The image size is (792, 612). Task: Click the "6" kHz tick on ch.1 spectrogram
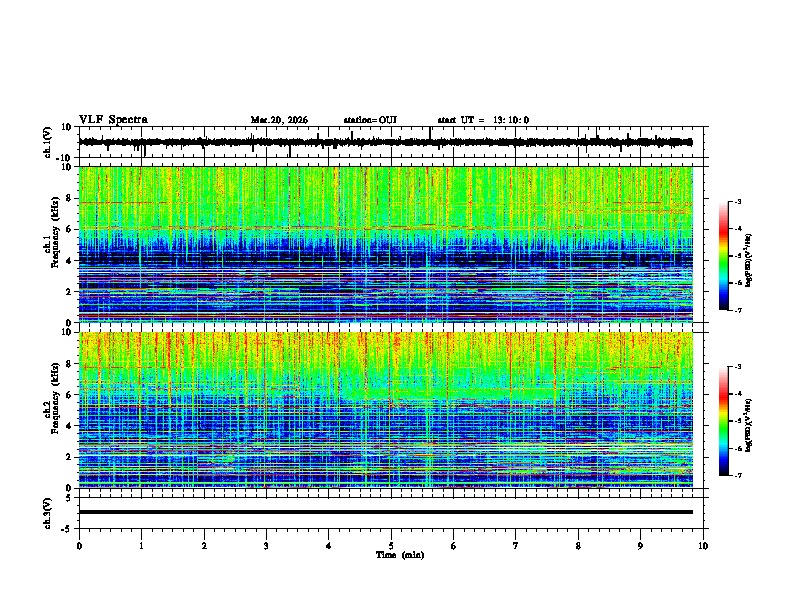tap(69, 230)
